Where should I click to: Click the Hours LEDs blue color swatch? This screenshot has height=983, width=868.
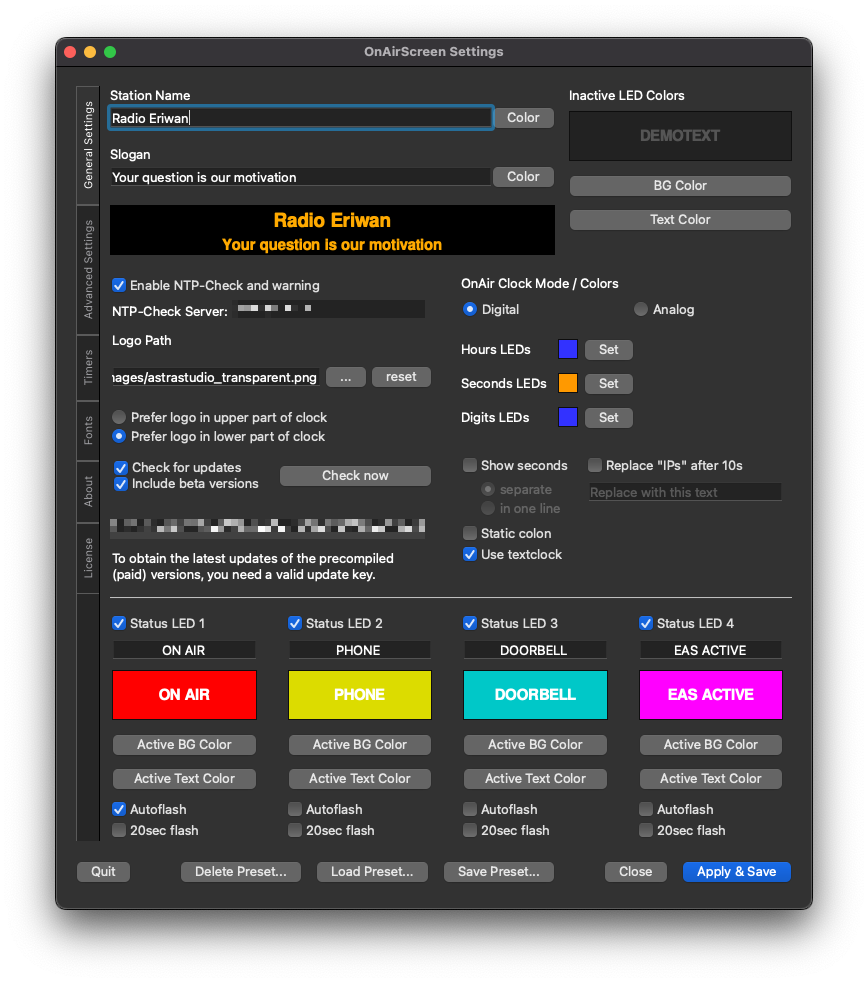pos(568,350)
